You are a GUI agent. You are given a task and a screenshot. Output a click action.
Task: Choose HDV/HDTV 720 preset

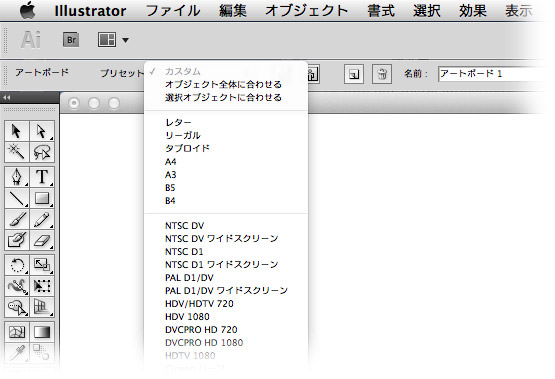coord(226,304)
